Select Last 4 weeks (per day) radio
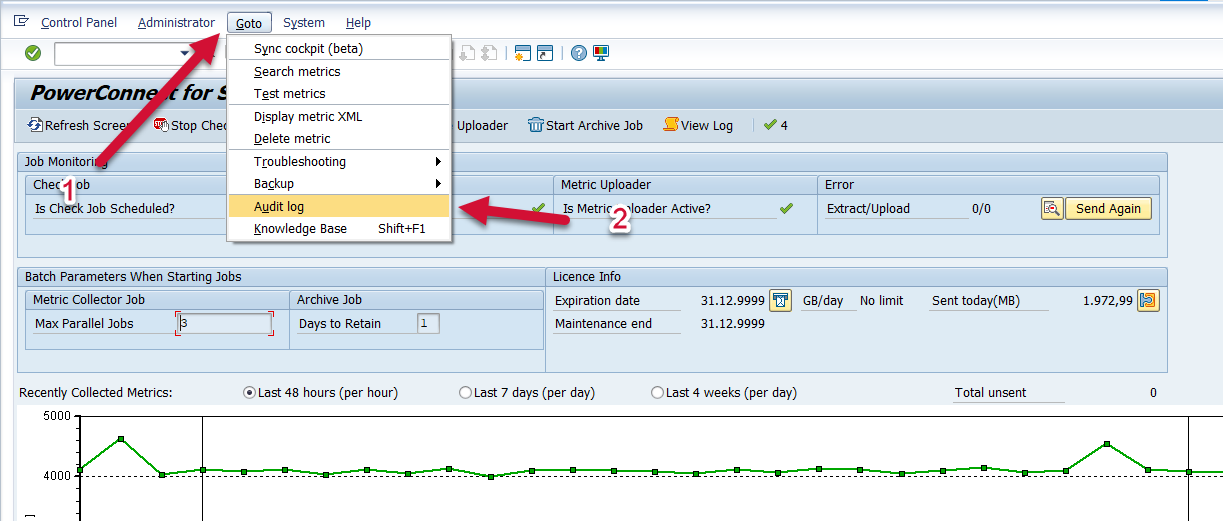The height and width of the screenshot is (521, 1223). [x=657, y=393]
